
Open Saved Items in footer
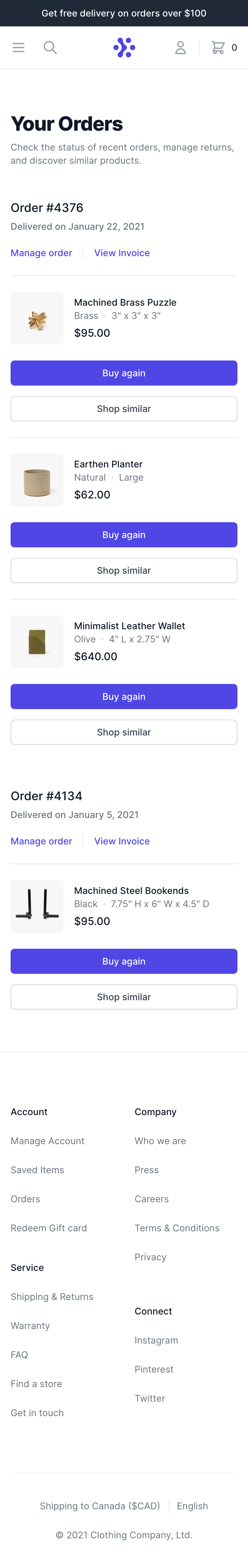tap(37, 1170)
